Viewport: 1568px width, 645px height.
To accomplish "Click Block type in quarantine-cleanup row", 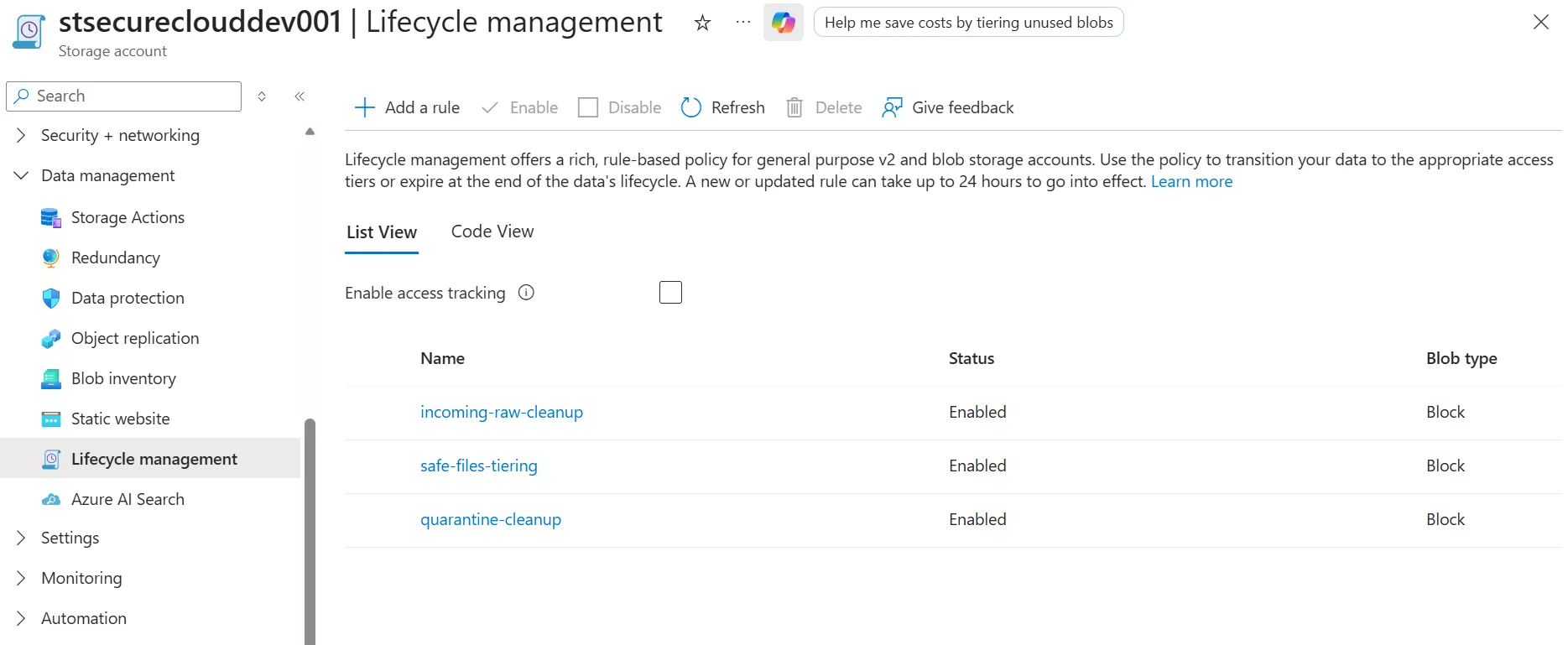I will [x=1446, y=519].
